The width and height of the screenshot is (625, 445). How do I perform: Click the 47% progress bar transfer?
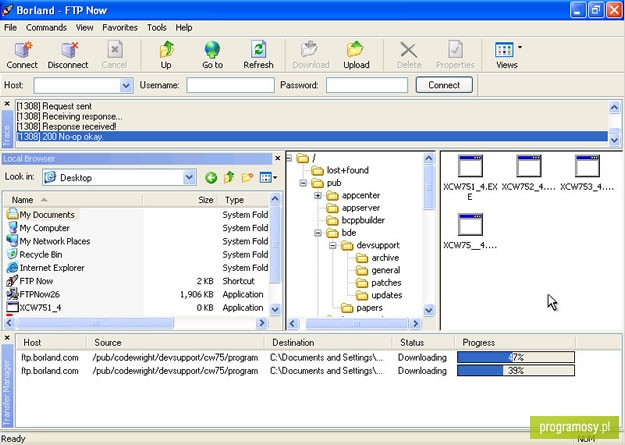(516, 357)
